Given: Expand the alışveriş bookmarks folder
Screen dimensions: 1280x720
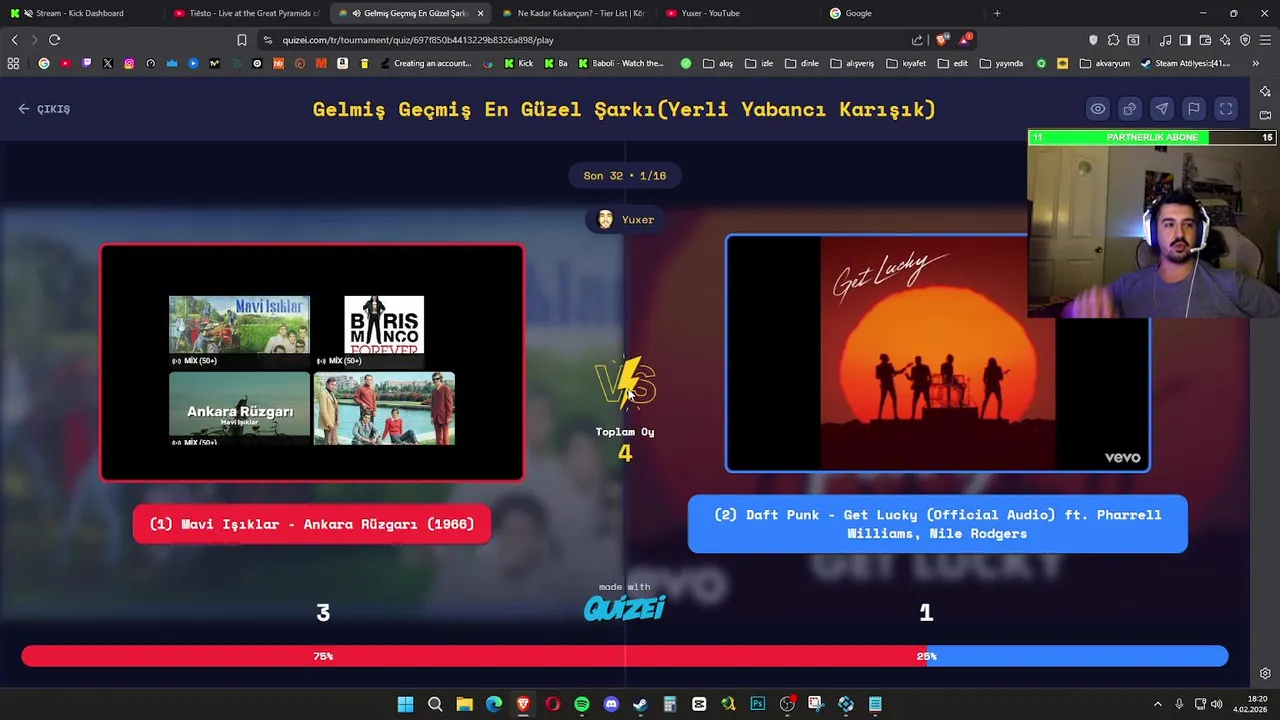Looking at the screenshot, I should [852, 63].
